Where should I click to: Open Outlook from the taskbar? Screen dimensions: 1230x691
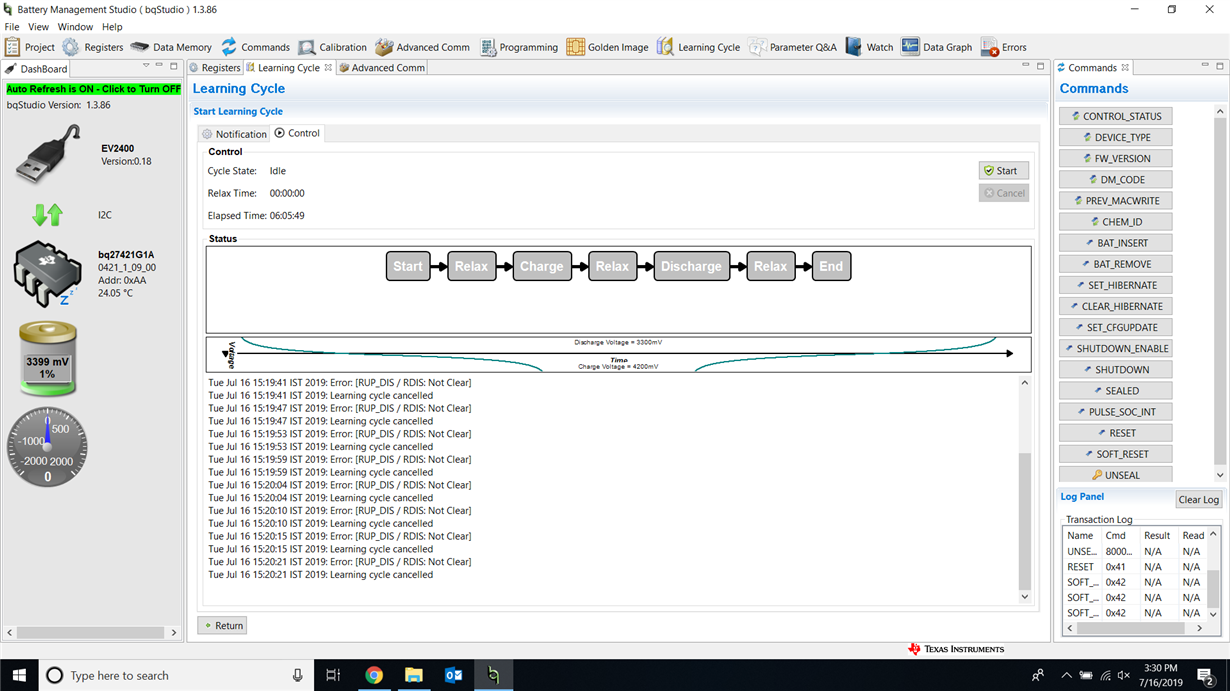tap(454, 675)
